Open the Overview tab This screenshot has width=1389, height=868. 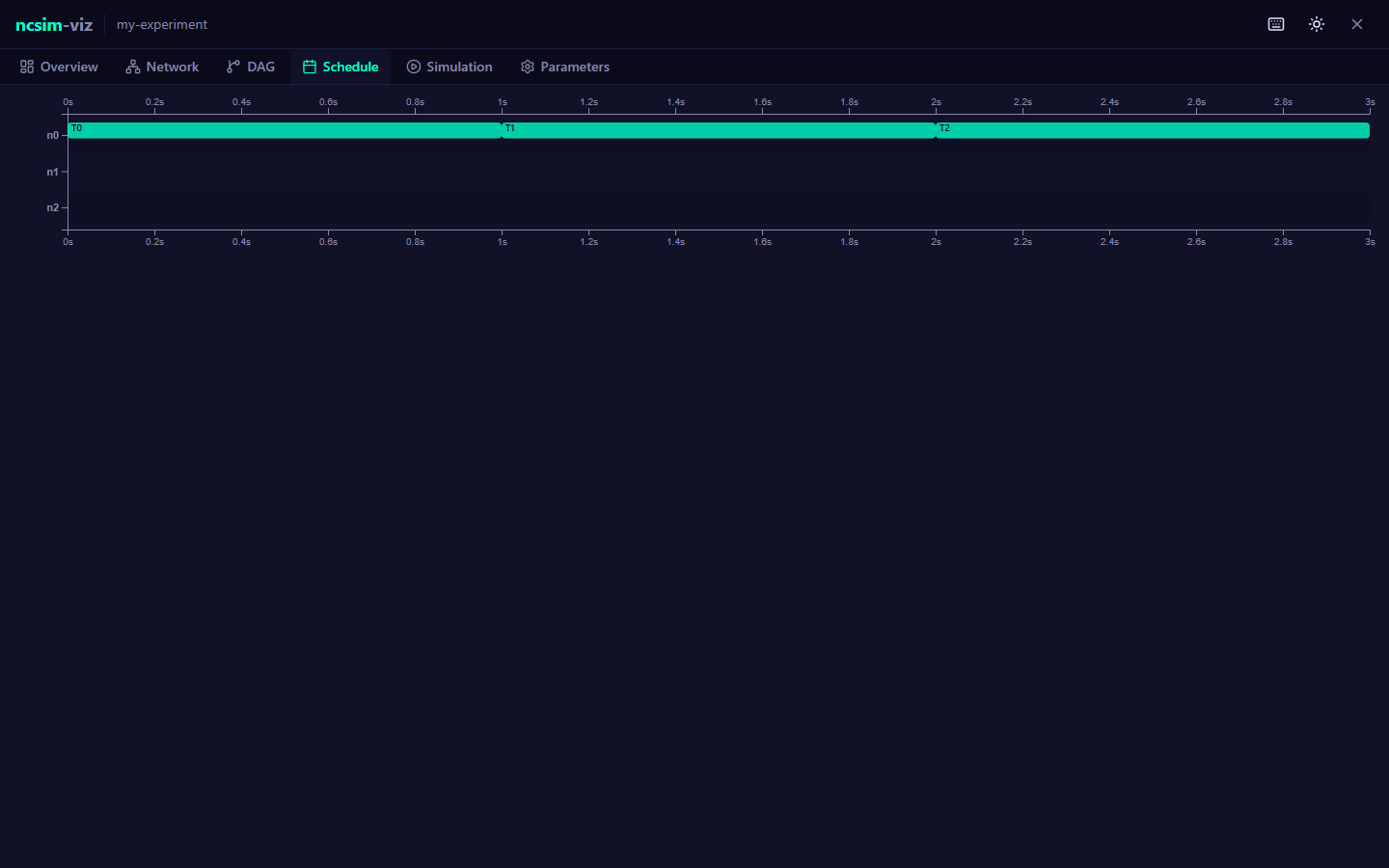point(59,67)
